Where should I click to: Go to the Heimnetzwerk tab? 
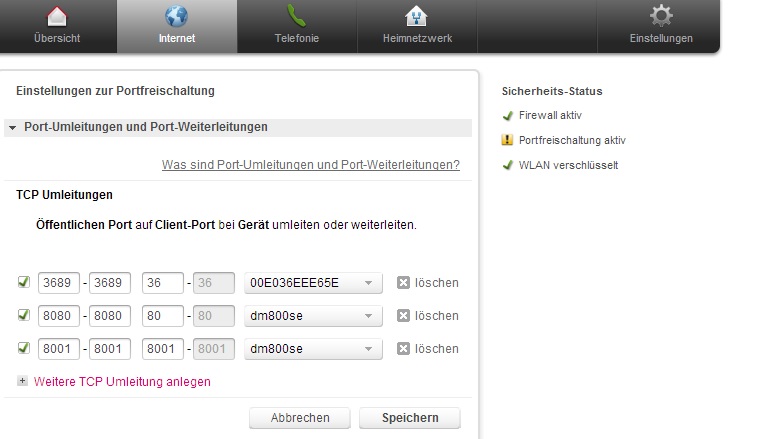417,26
